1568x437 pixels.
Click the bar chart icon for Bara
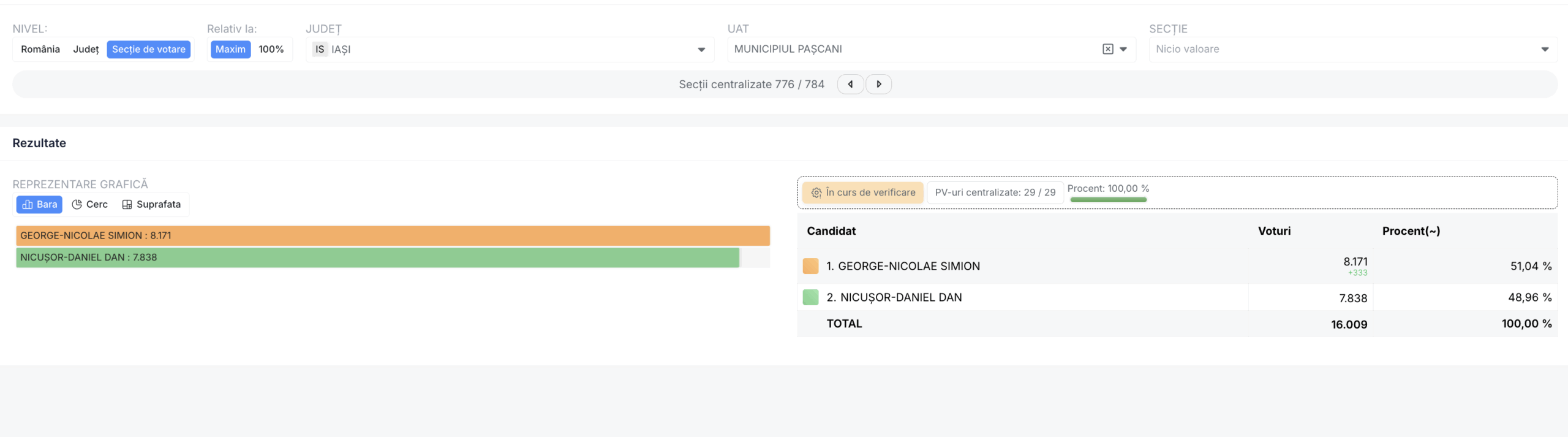(x=28, y=205)
